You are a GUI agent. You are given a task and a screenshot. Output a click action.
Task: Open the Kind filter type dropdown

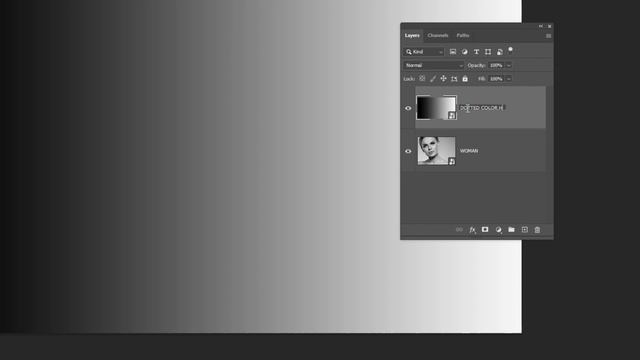tap(424, 52)
